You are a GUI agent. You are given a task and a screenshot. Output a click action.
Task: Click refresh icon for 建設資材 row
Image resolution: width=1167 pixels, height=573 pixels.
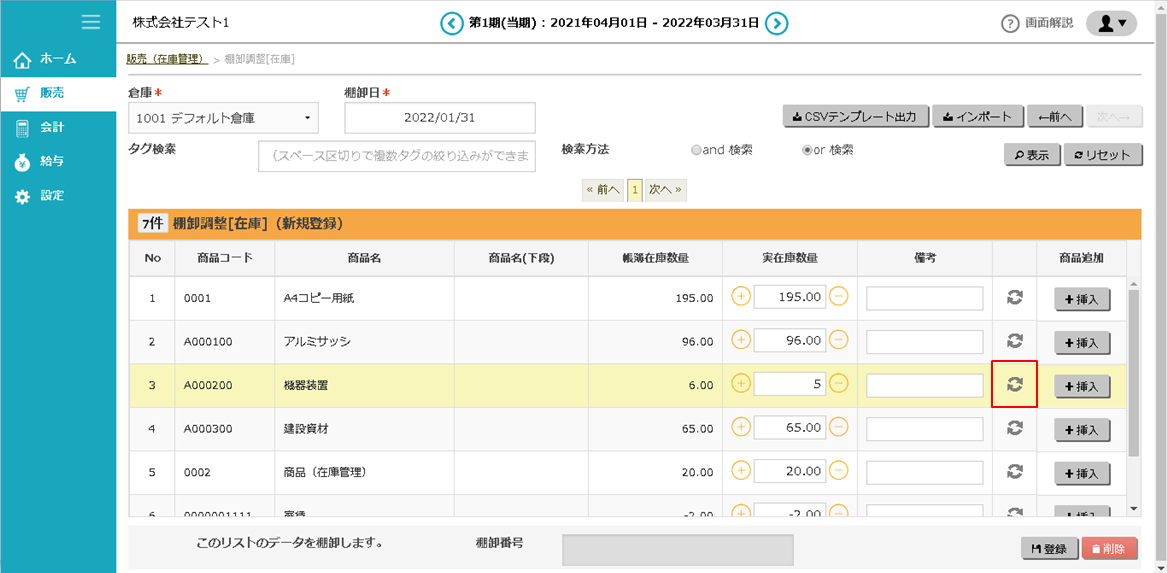(1014, 428)
